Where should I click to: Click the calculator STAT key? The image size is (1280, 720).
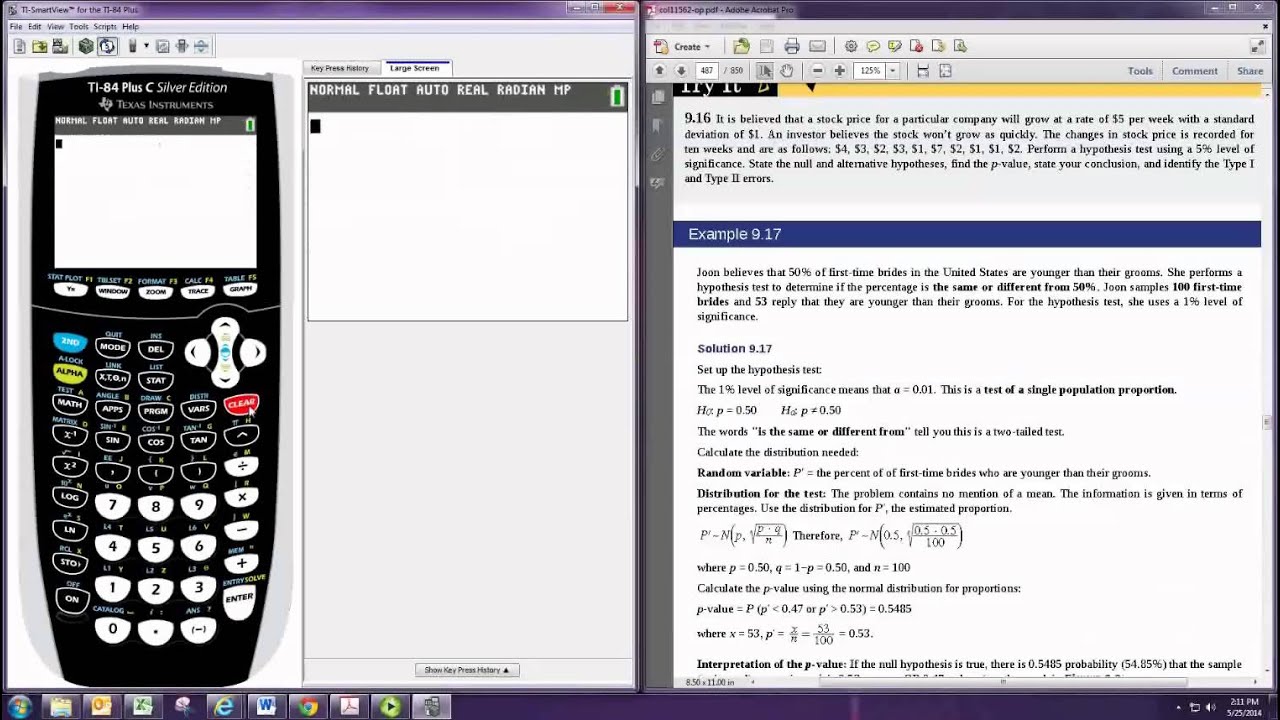[x=156, y=380]
